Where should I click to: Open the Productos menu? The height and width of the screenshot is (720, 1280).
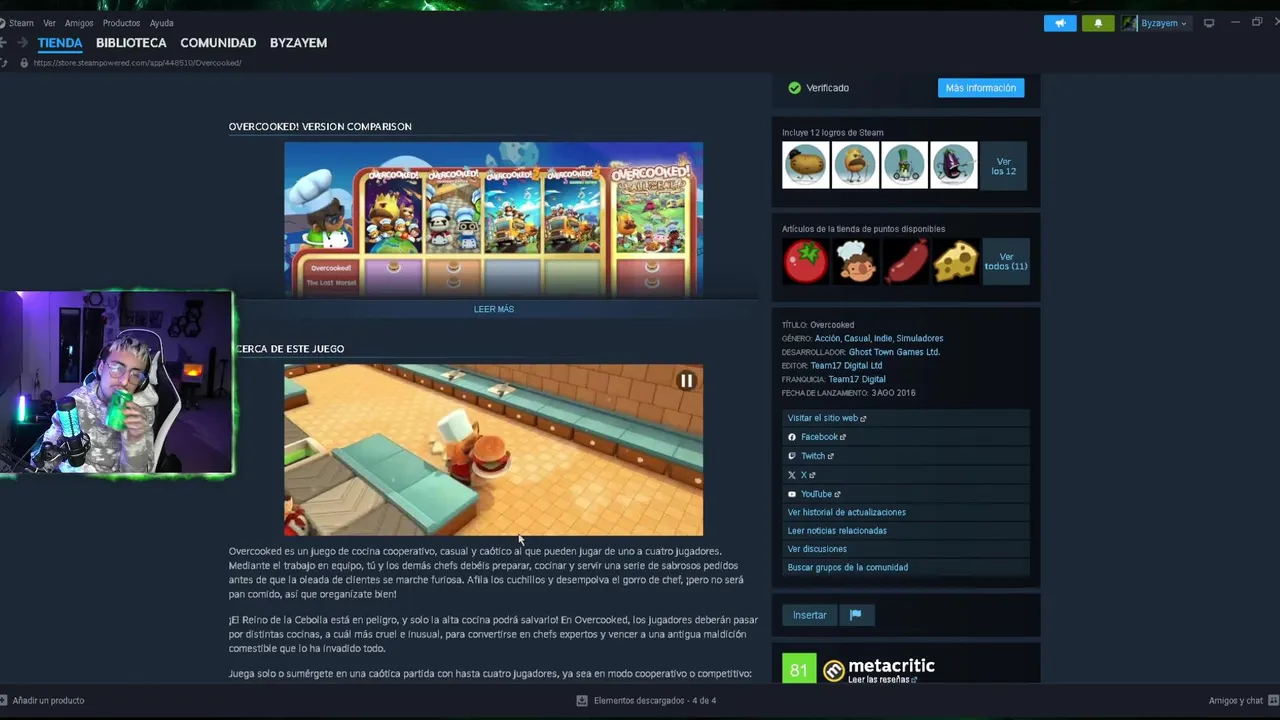[x=121, y=23]
